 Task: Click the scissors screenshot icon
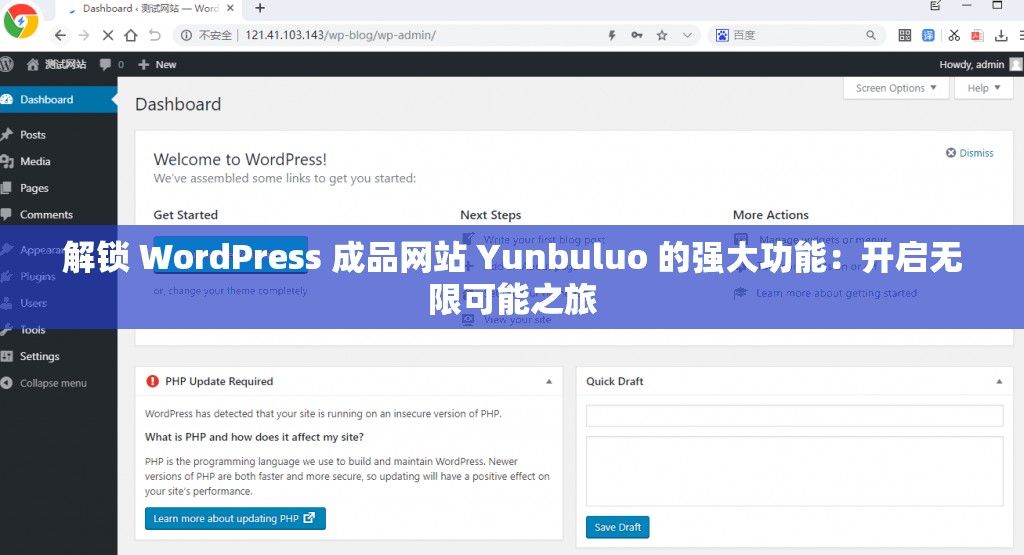(954, 35)
